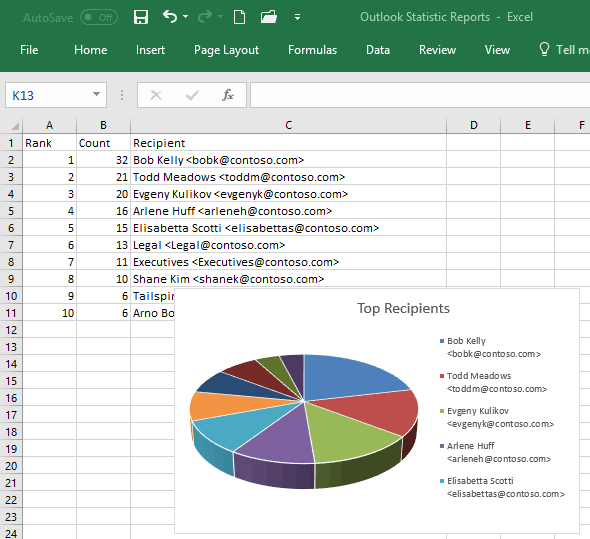
Task: Select cell with Elisabetta Scotti email
Action: coord(288,228)
